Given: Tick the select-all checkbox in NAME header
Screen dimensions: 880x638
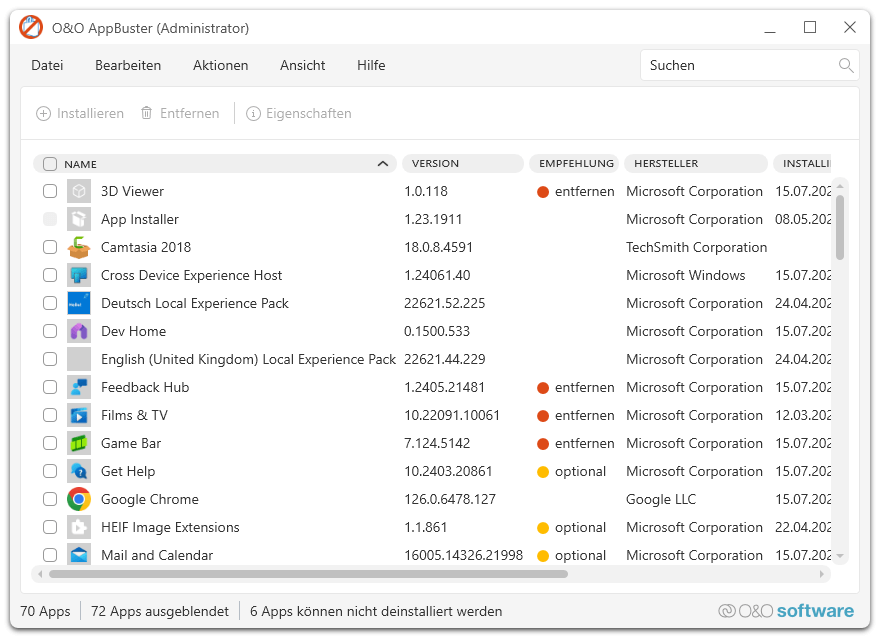Looking at the screenshot, I should [50, 164].
